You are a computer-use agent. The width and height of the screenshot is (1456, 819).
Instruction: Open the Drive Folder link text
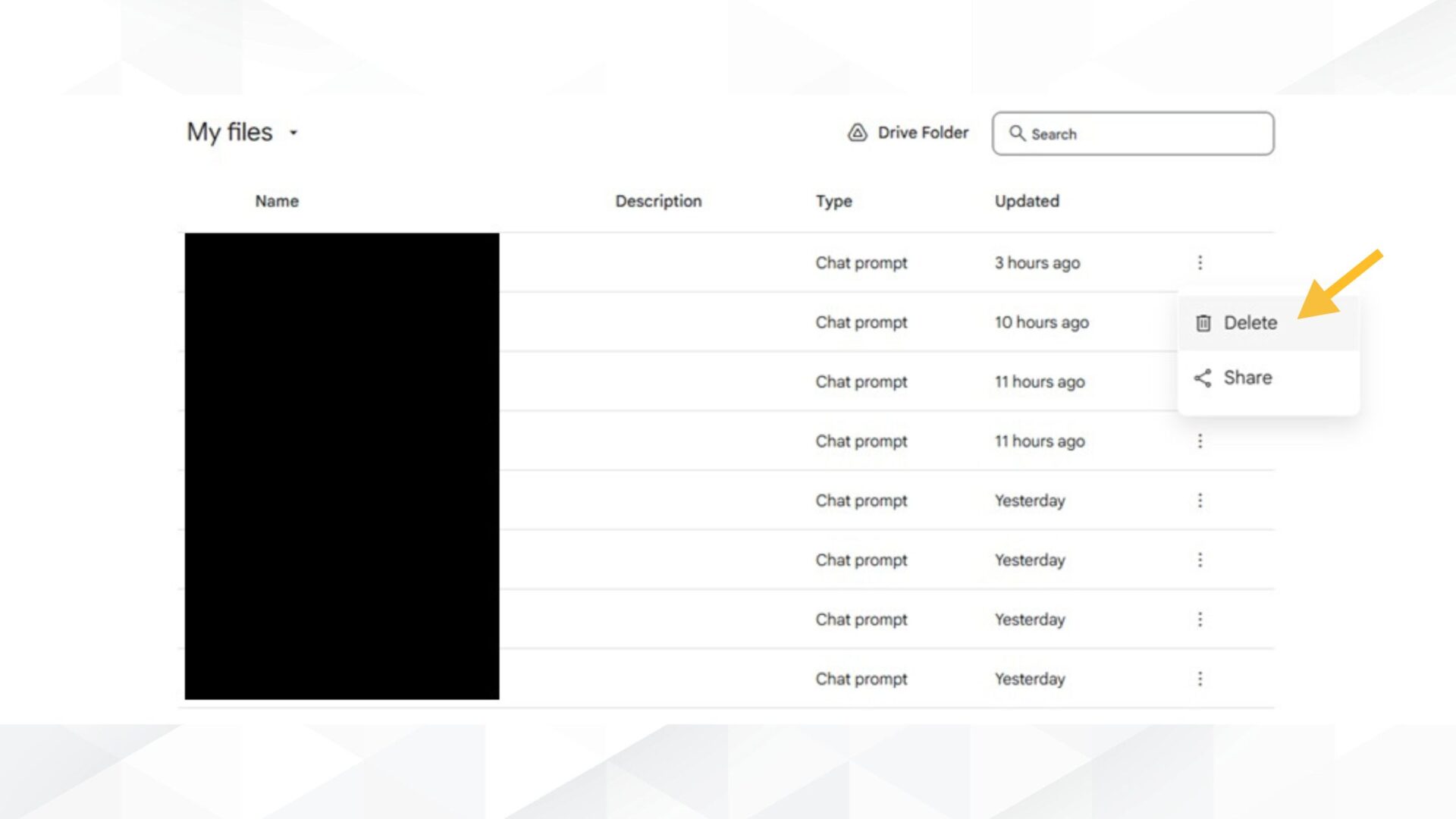pos(923,133)
